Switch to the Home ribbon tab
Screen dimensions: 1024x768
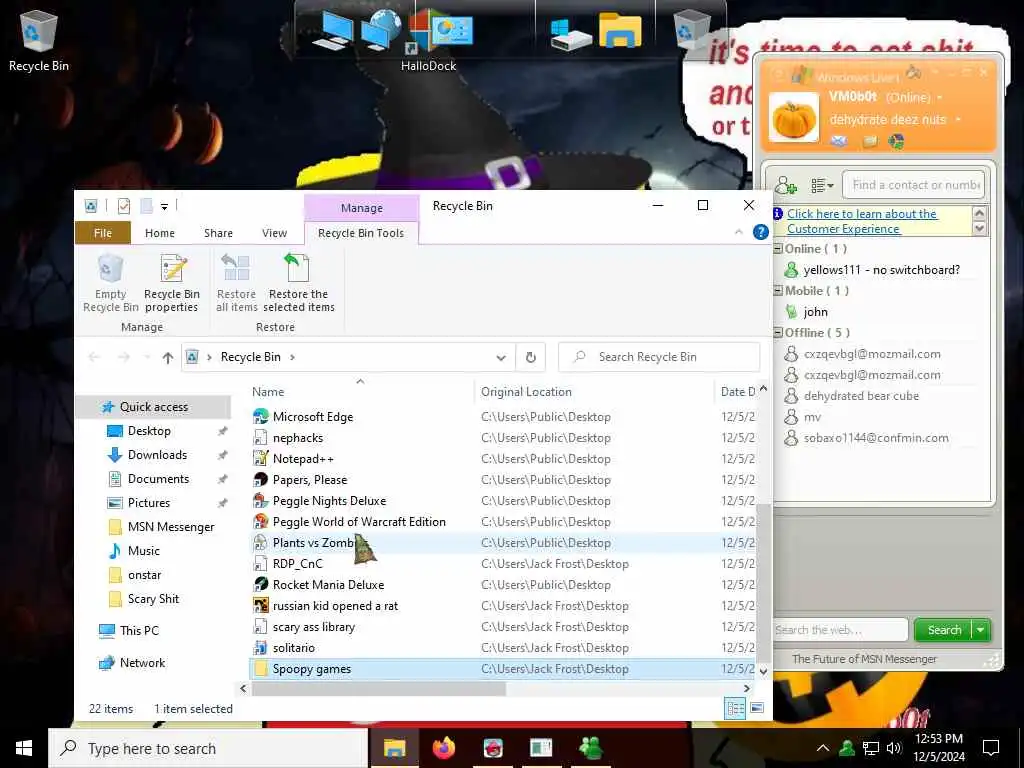click(x=159, y=233)
